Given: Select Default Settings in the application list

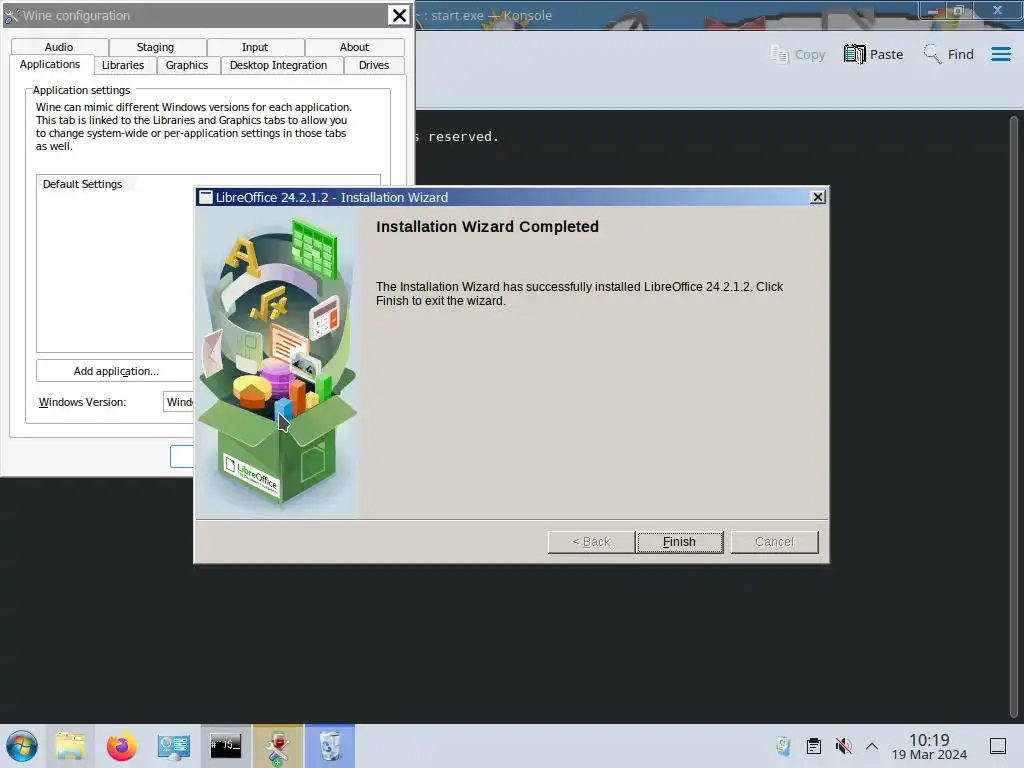Looking at the screenshot, I should point(83,184).
